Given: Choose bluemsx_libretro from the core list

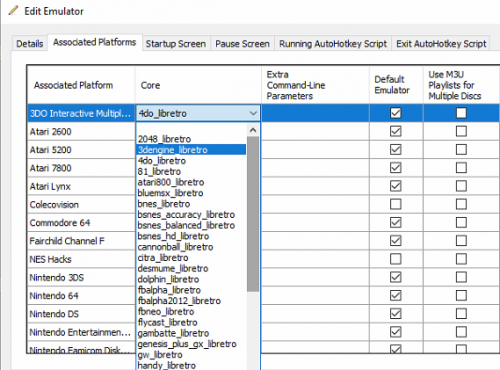Looking at the screenshot, I should point(191,193).
